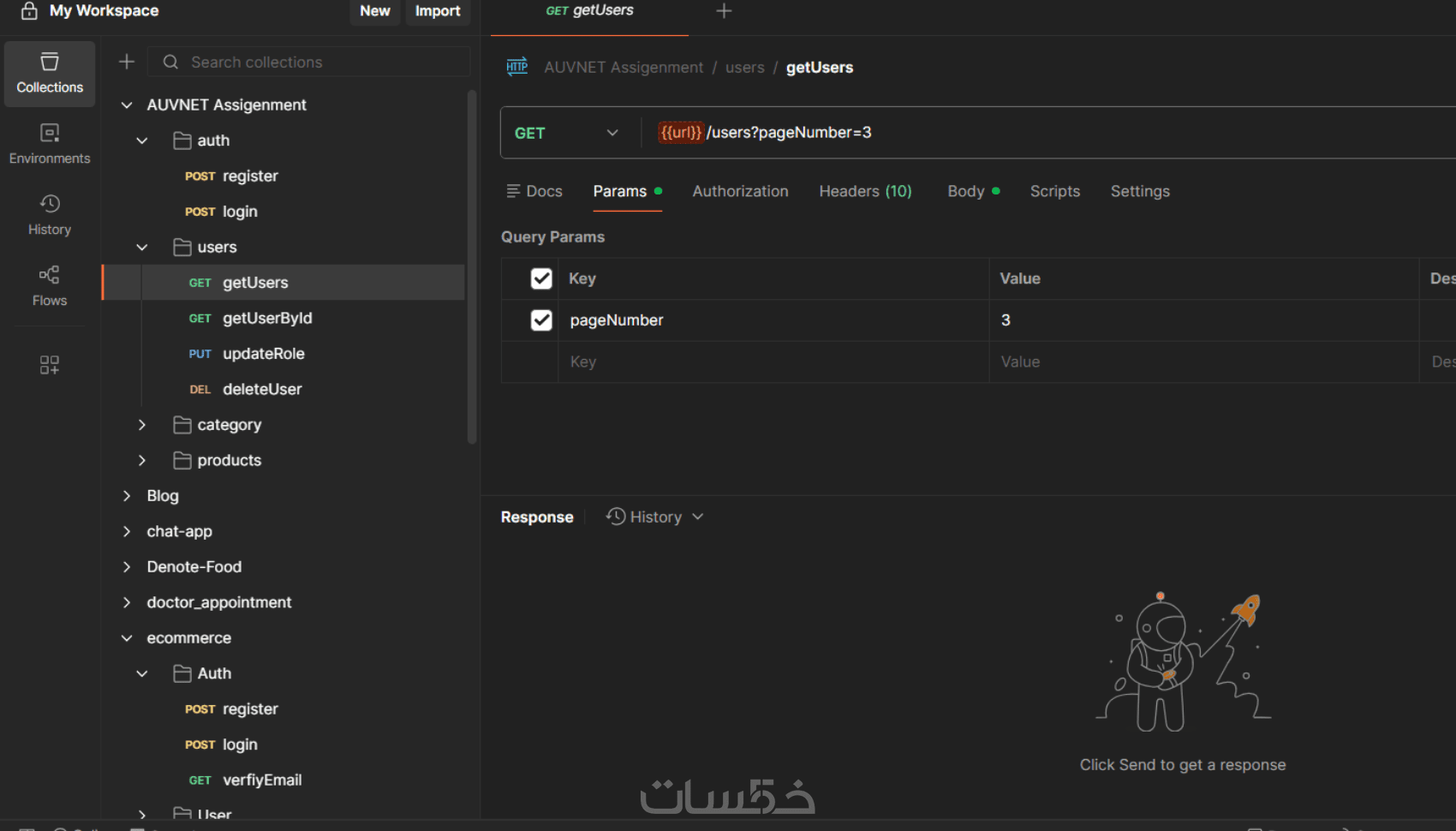1456x831 pixels.
Task: Click the magnifier icon in collections search
Action: click(x=170, y=62)
